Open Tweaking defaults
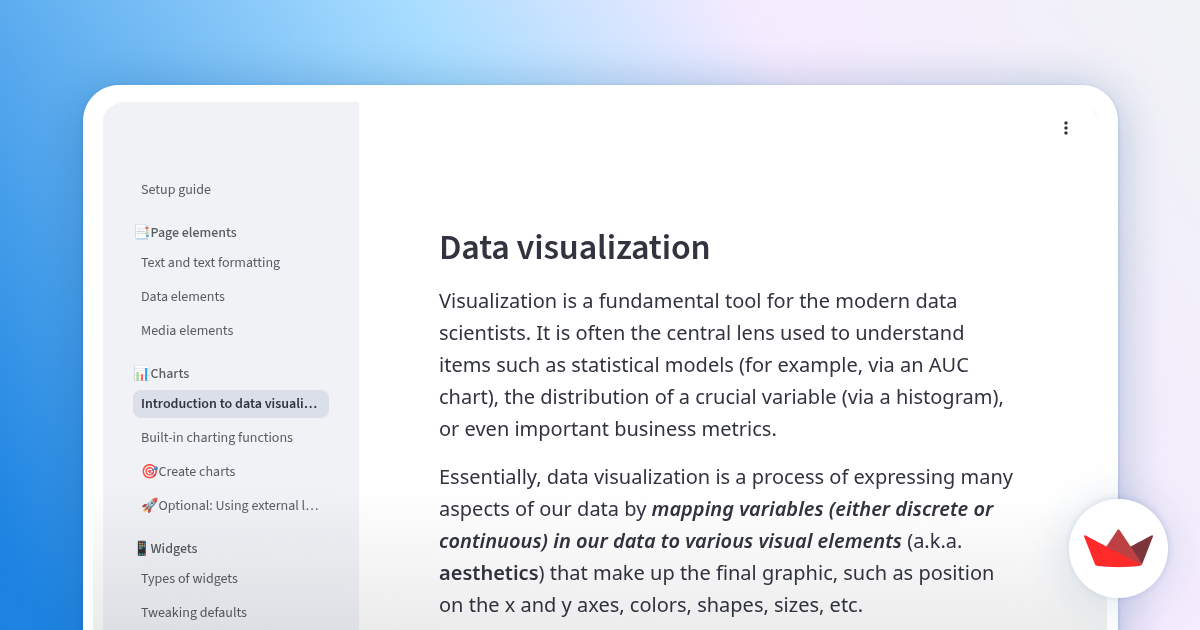1200x630 pixels. [x=194, y=612]
